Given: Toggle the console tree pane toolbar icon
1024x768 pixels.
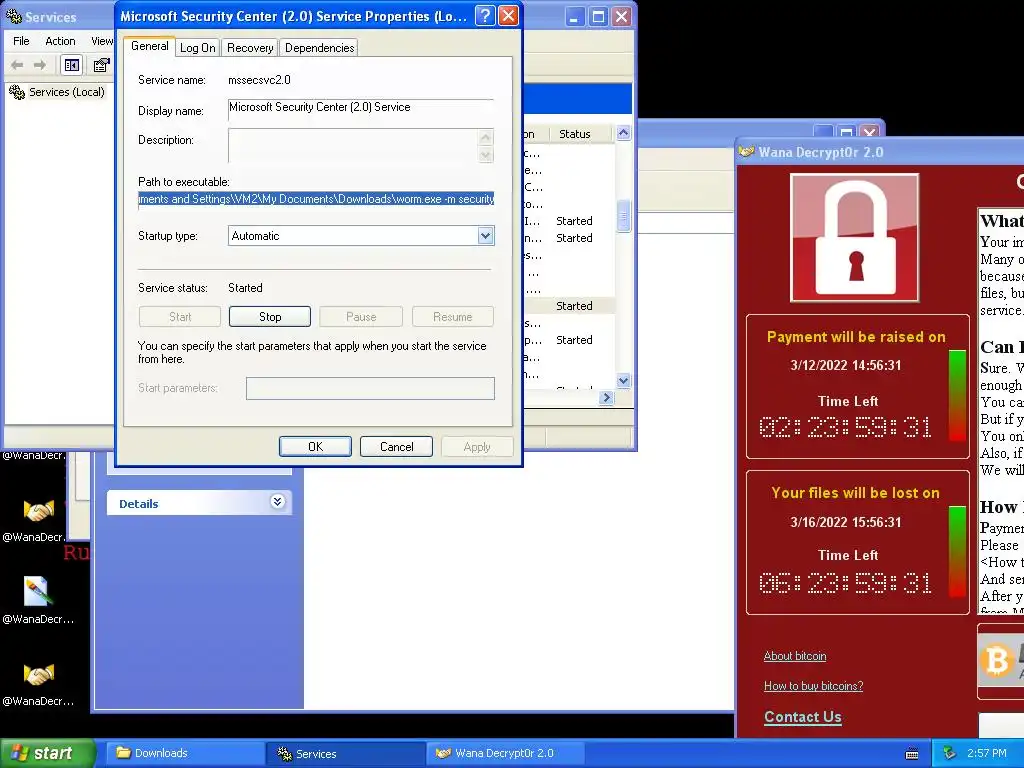Looking at the screenshot, I should click(x=72, y=65).
